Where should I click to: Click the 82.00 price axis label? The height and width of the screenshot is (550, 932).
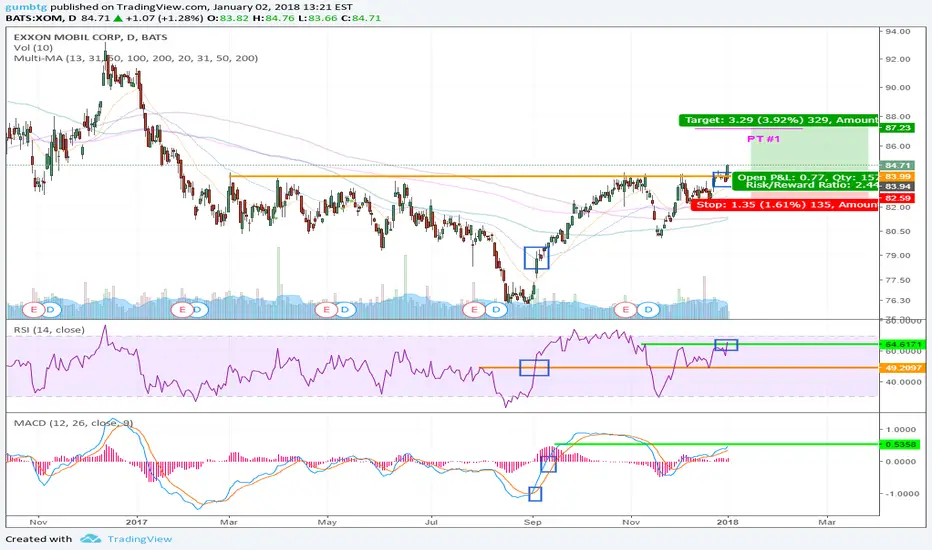(898, 208)
